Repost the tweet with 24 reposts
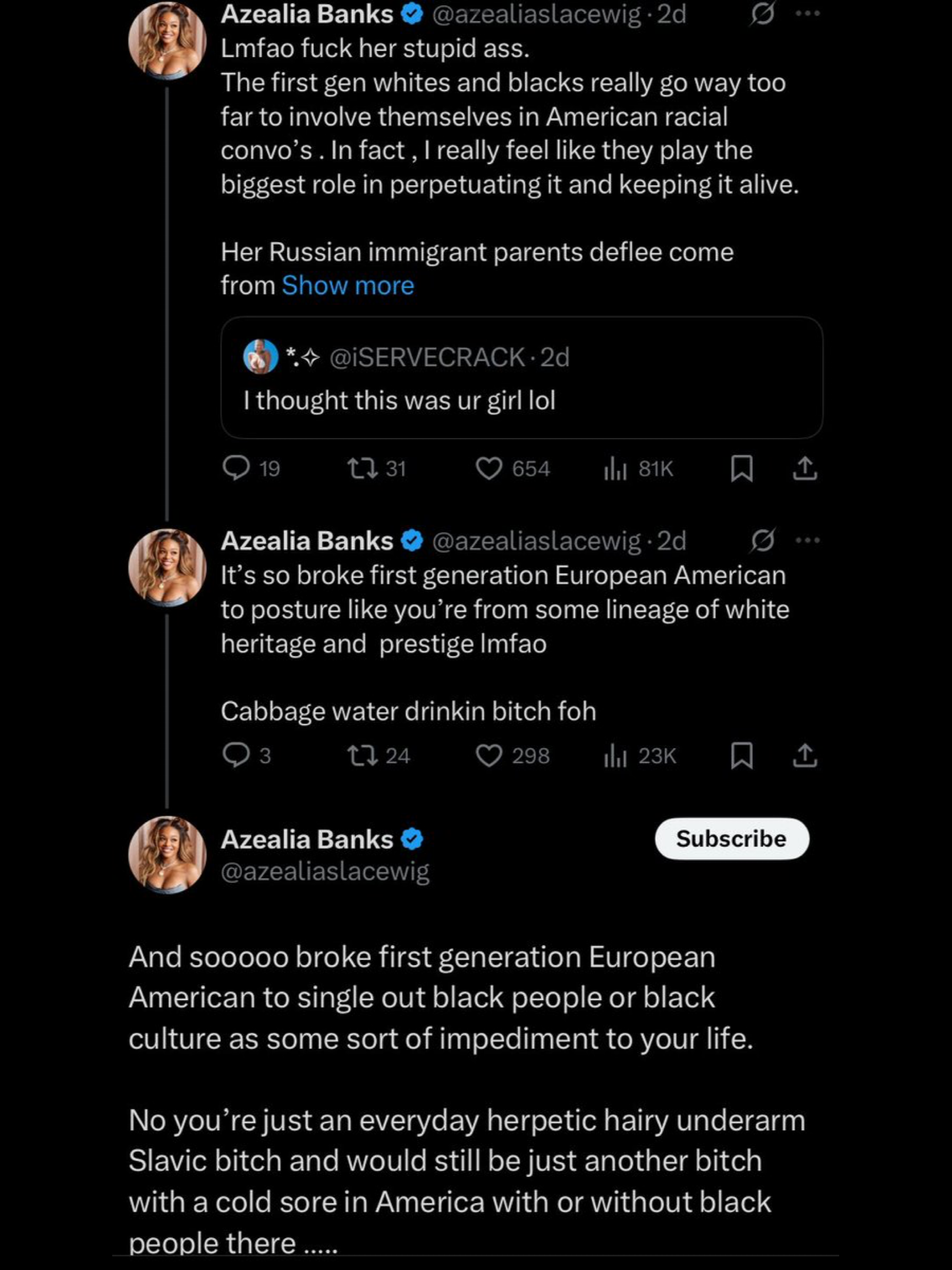Image resolution: width=952 pixels, height=1270 pixels. click(378, 755)
